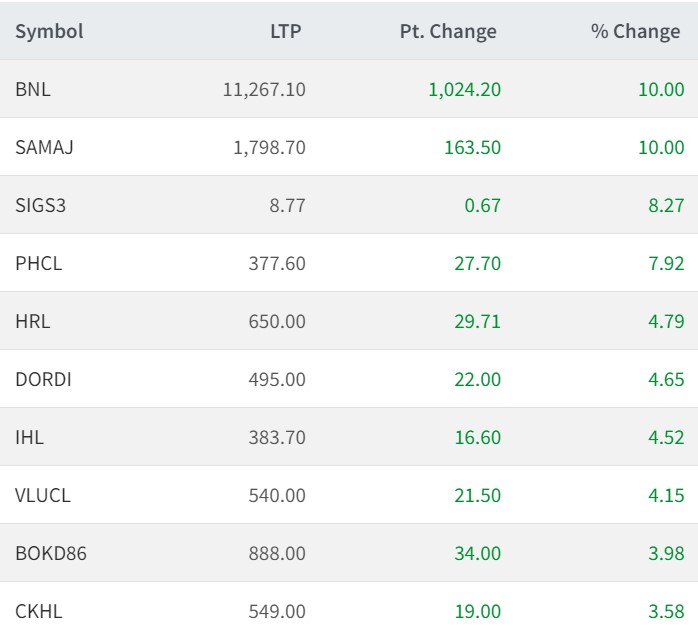Click SAMAJ's point change 163.50

[x=472, y=147]
